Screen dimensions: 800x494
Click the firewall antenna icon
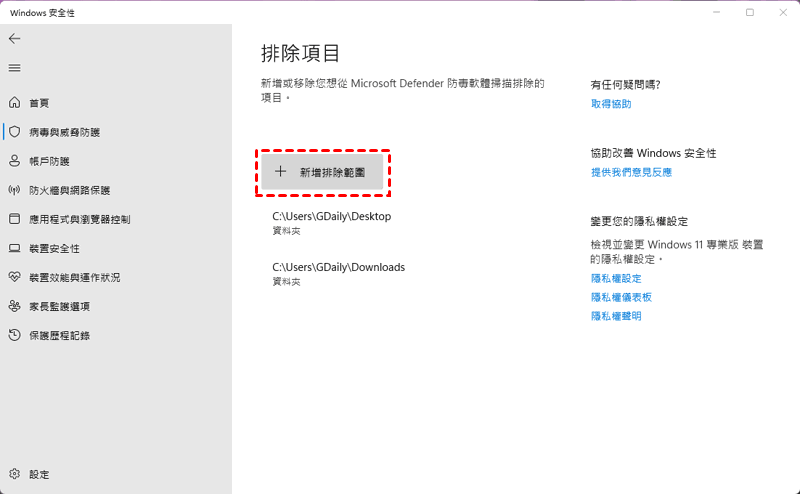click(x=14, y=190)
